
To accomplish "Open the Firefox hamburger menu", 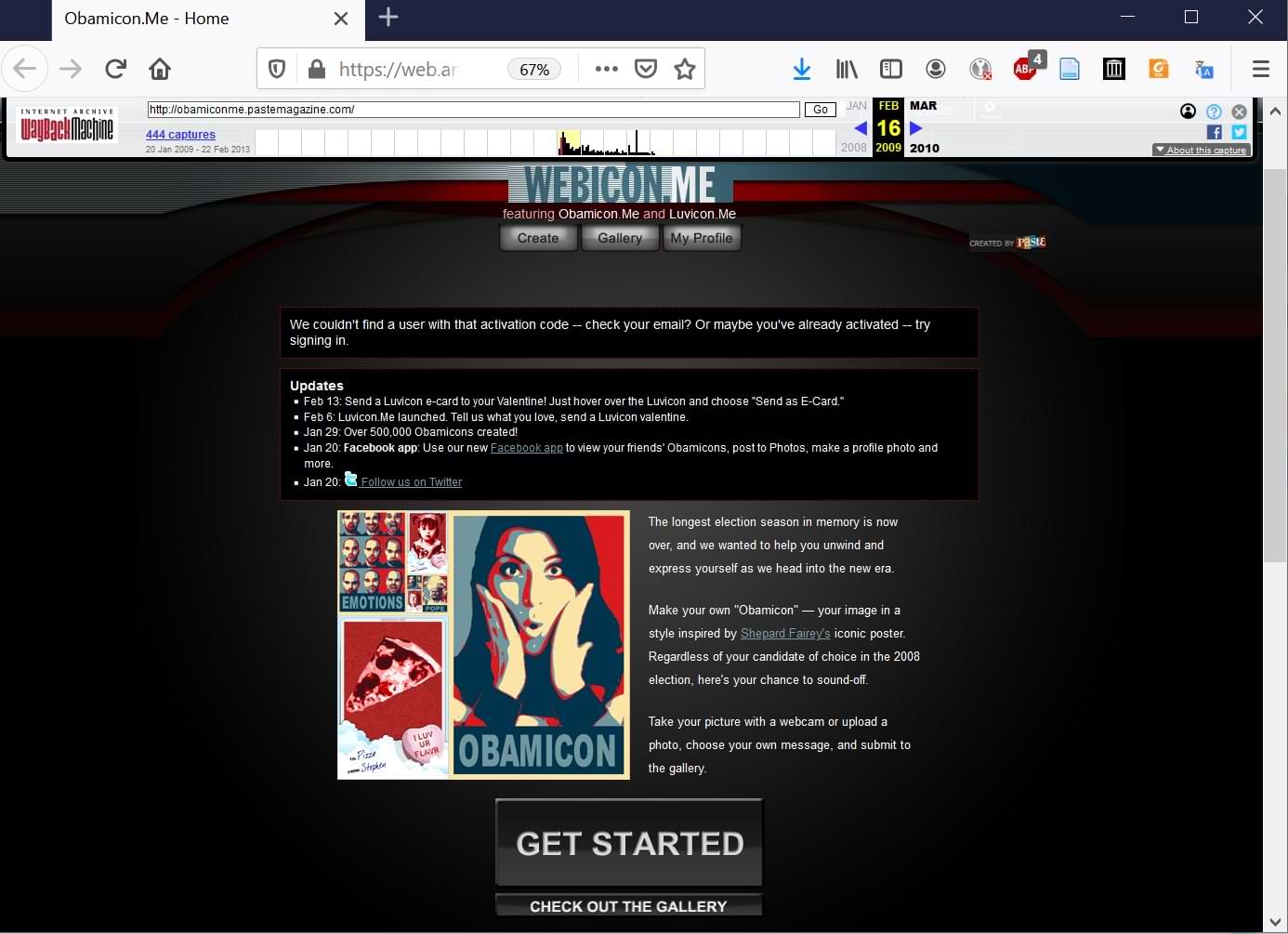I will (x=1261, y=69).
